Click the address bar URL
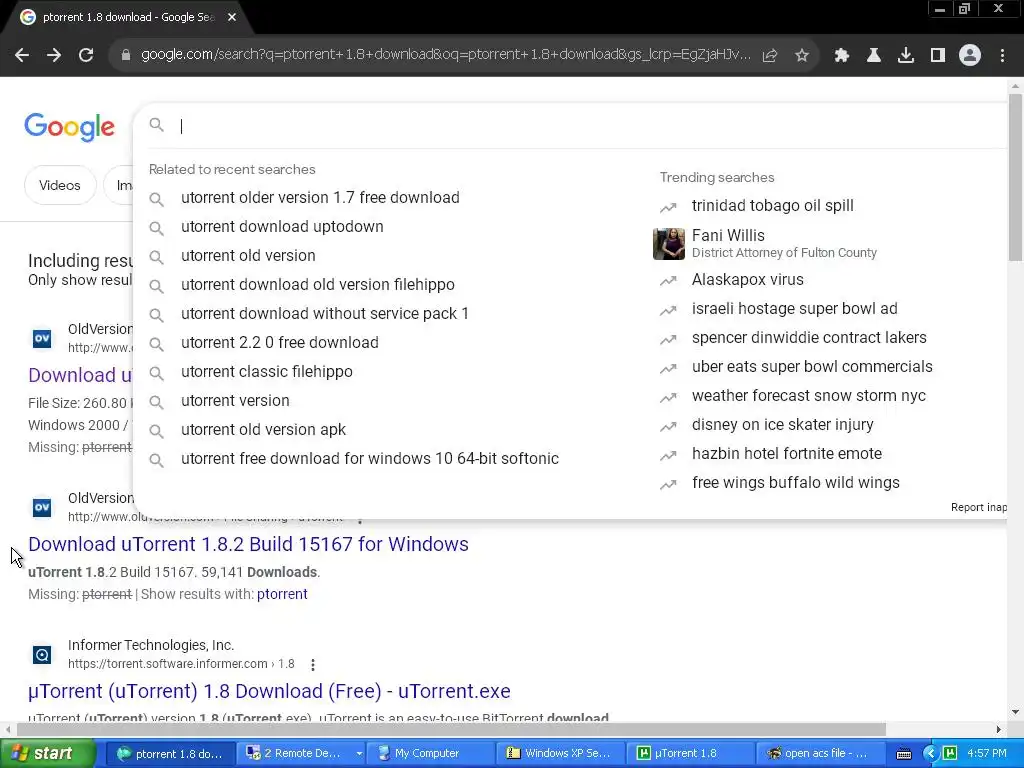This screenshot has height=768, width=1024. pos(445,55)
